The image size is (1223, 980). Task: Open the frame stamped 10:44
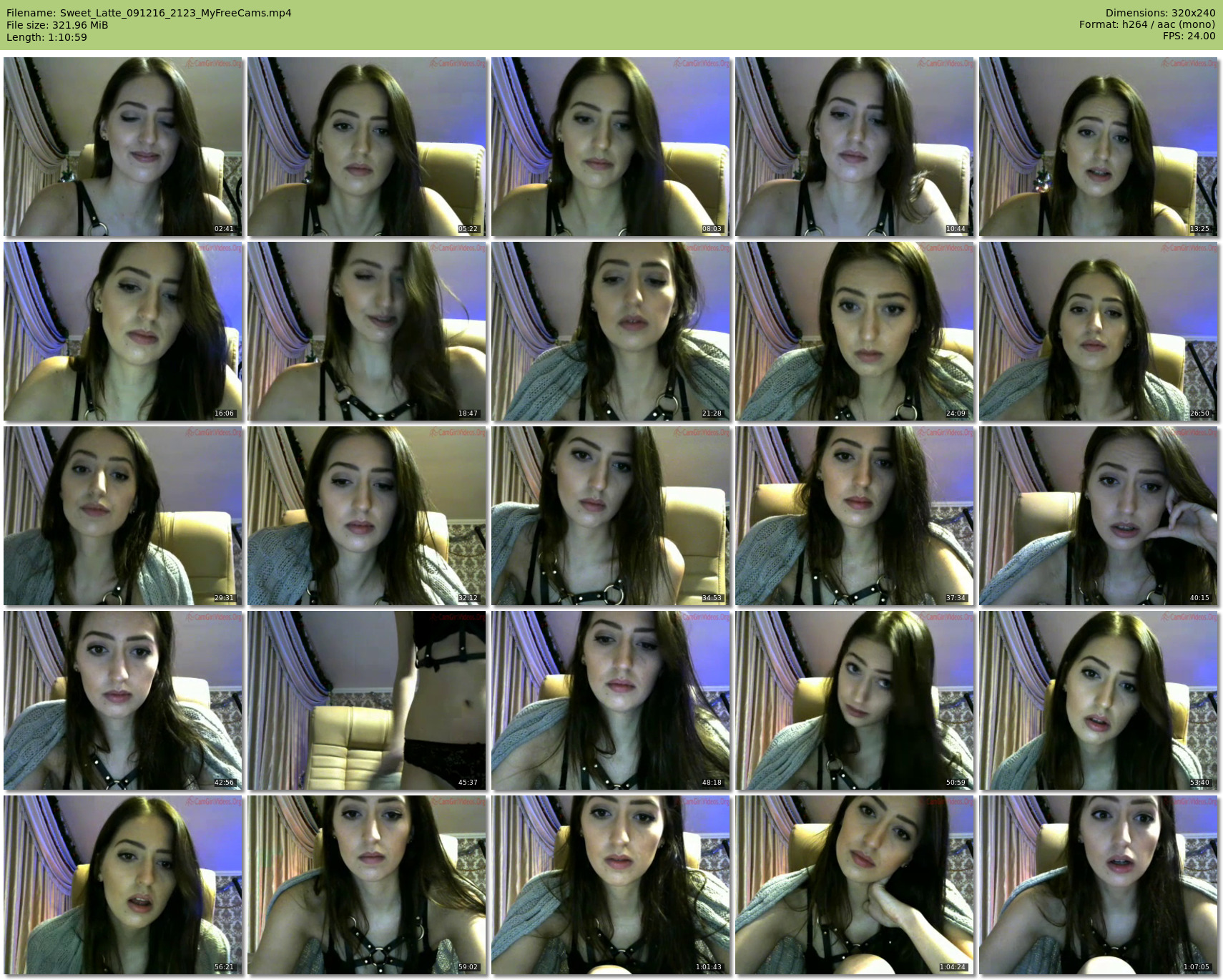click(x=855, y=147)
